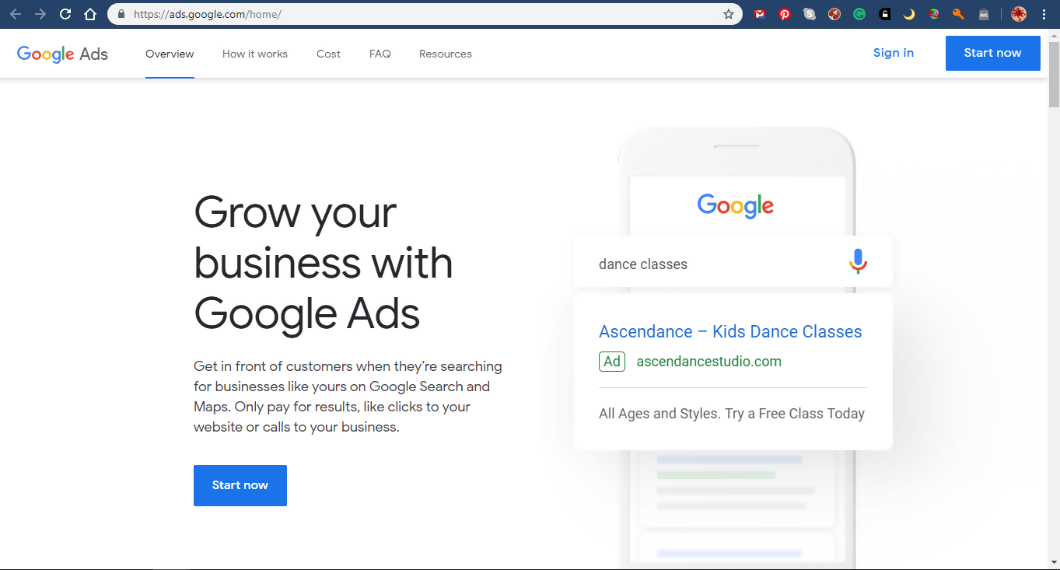
Task: Click the dance classes search box
Action: [x=733, y=263]
